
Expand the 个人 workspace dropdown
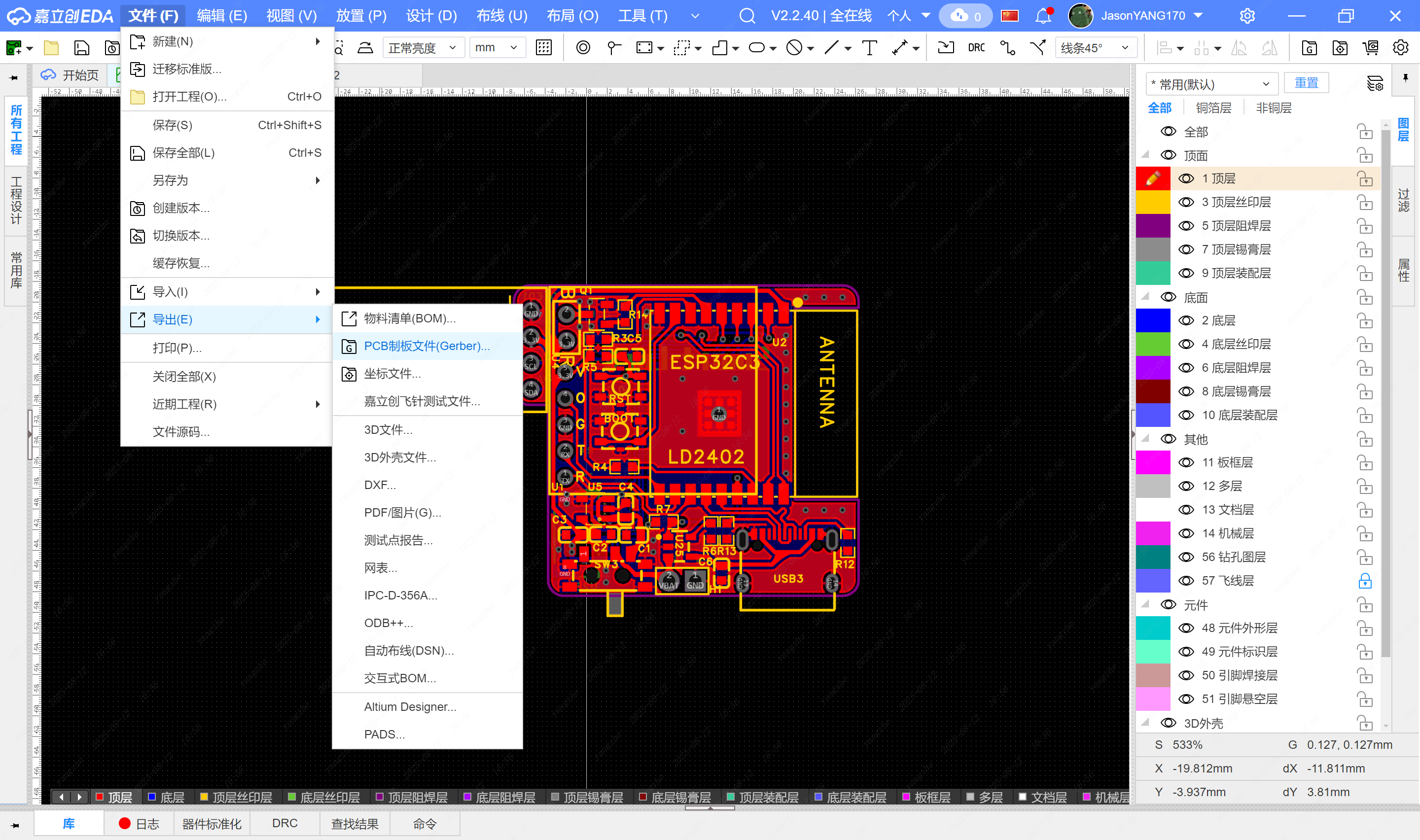[x=908, y=16]
